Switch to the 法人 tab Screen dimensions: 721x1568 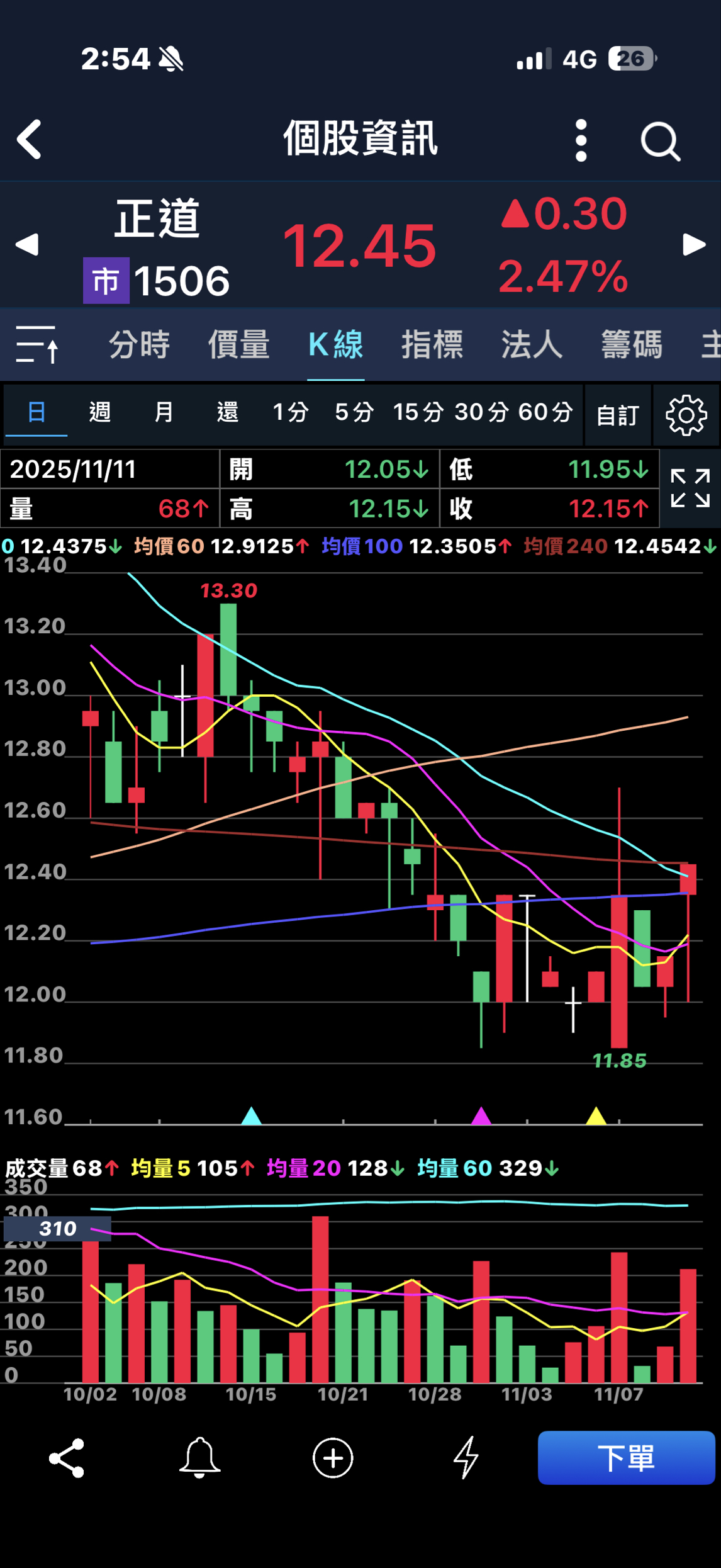coord(532,344)
